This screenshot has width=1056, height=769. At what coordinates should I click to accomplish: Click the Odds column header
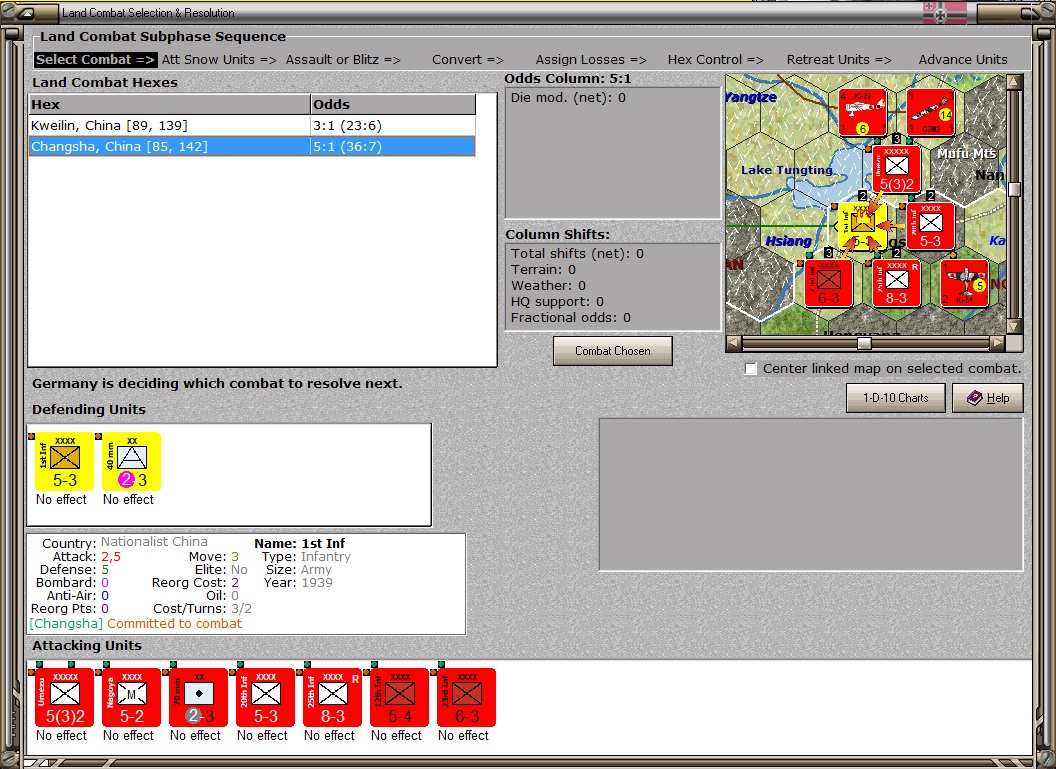tap(393, 104)
